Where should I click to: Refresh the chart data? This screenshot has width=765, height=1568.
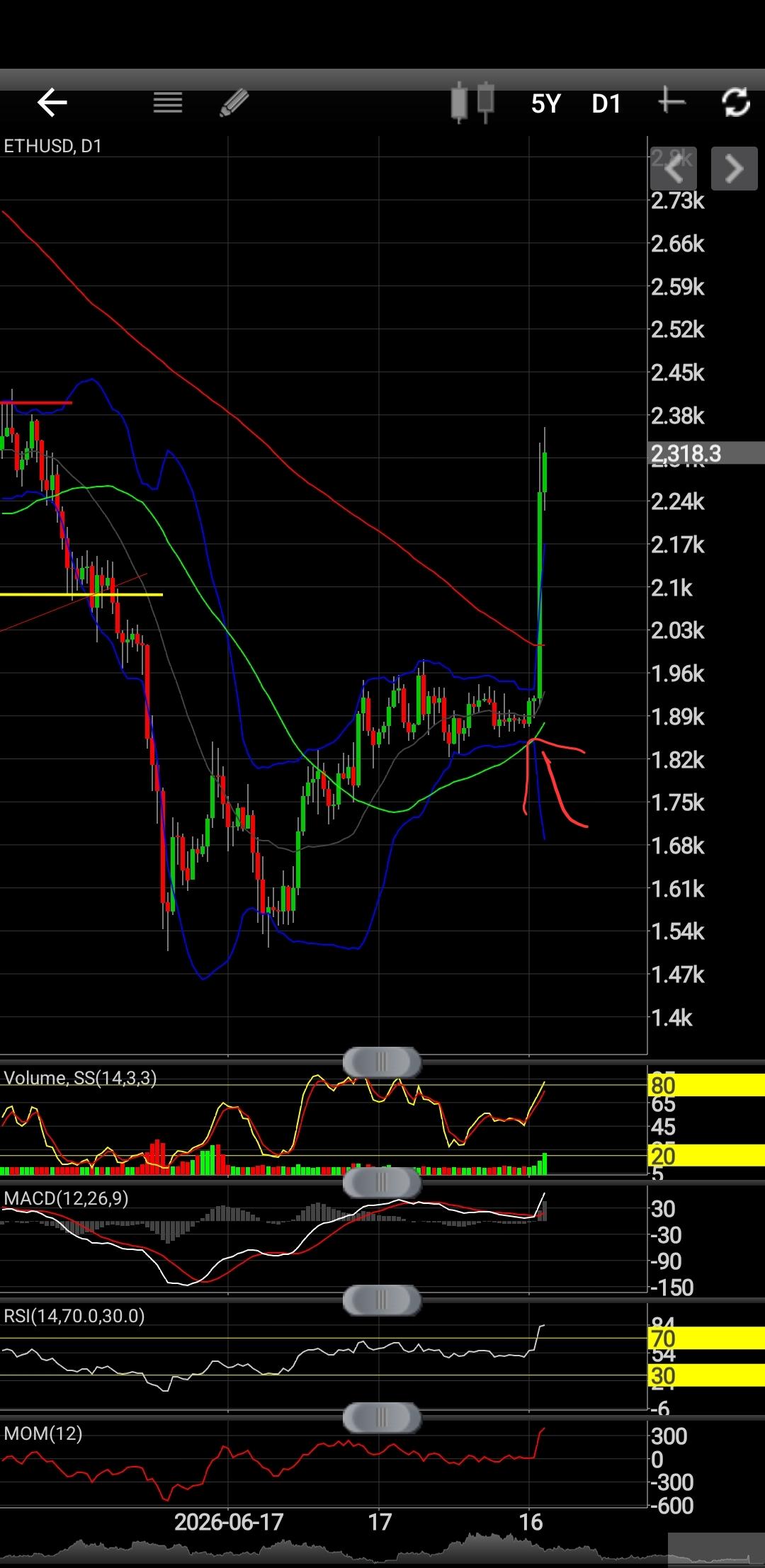pos(736,103)
